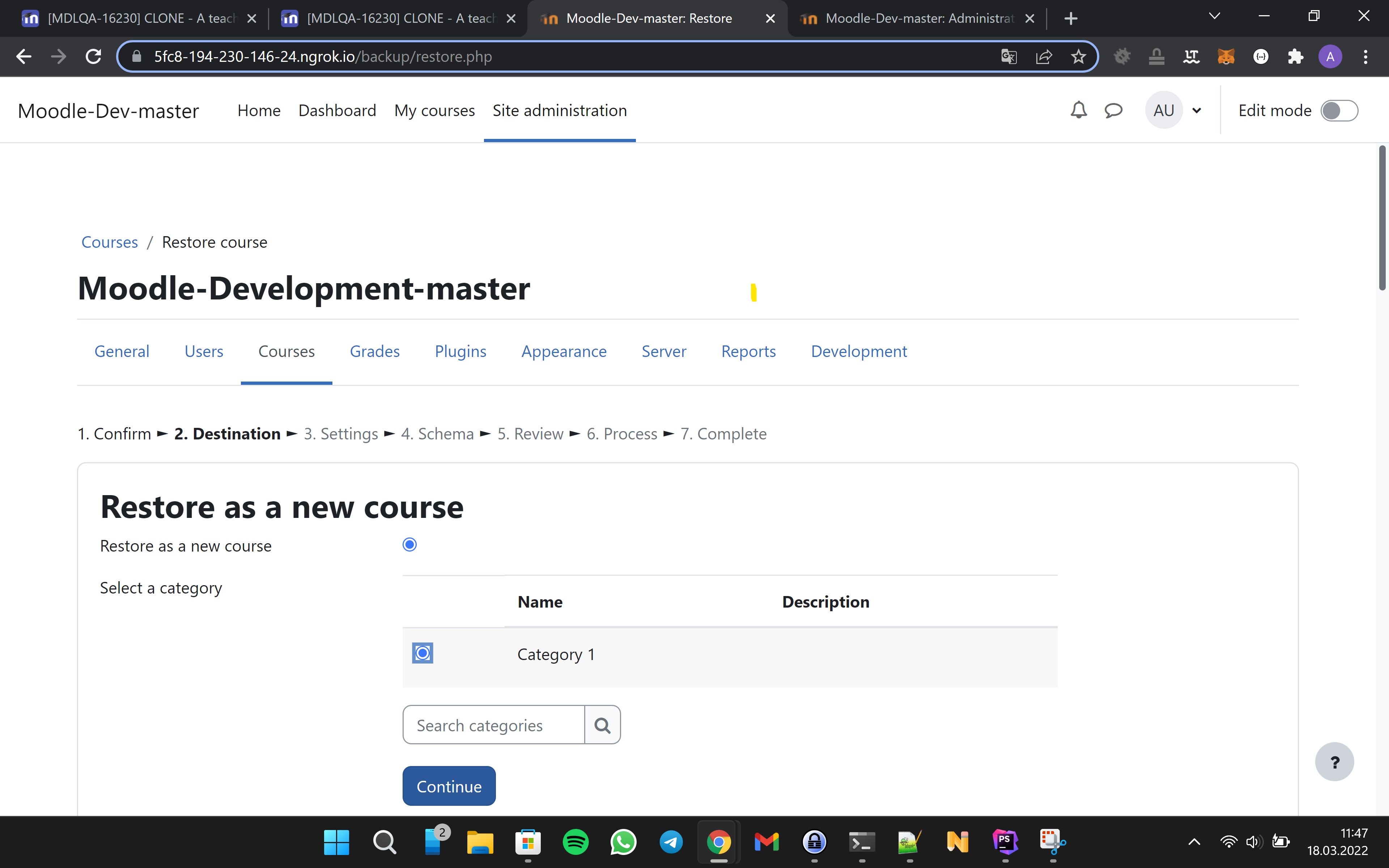Open WhatsApp from taskbar
Image resolution: width=1389 pixels, height=868 pixels.
tap(623, 842)
